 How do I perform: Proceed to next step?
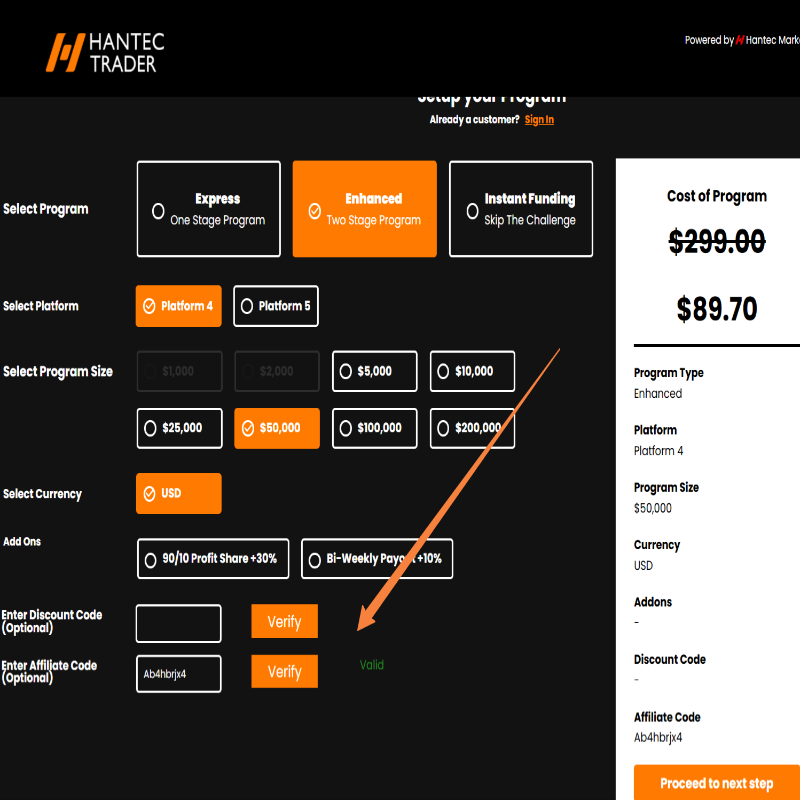(717, 783)
